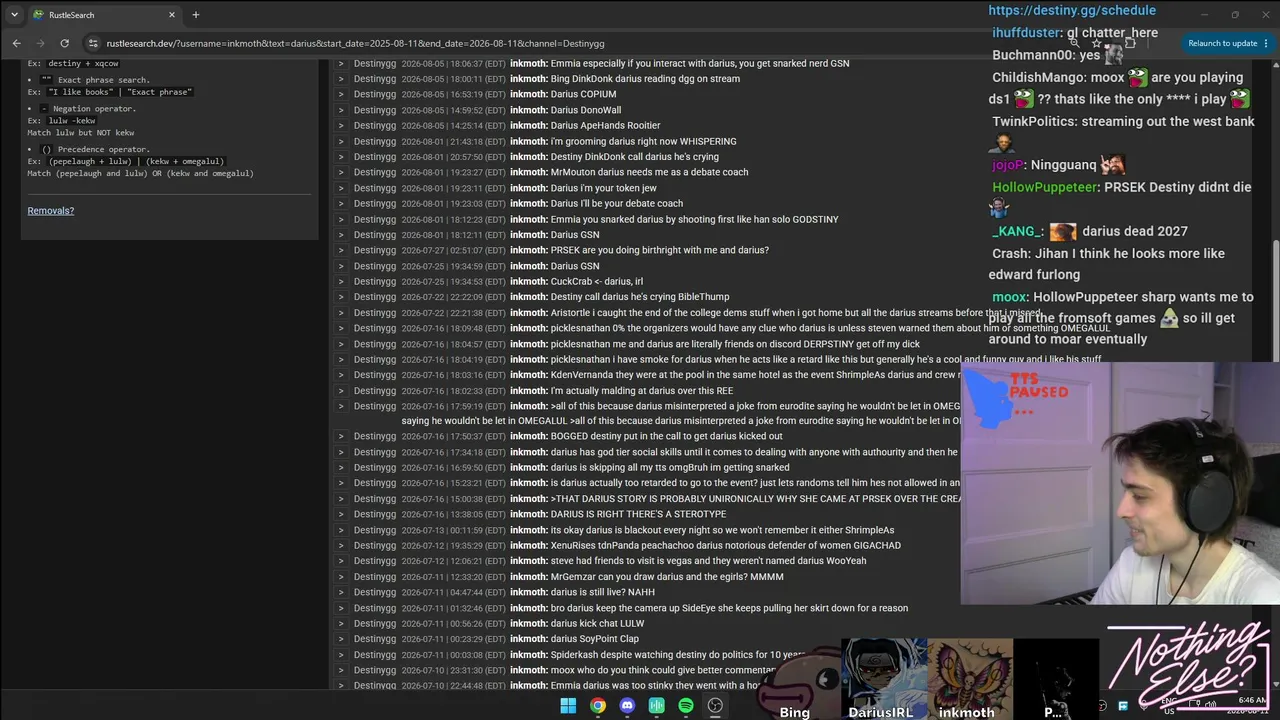Click message 'I'm actually malding at darius over this REE'
The height and width of the screenshot is (720, 1280).
pyautogui.click(x=642, y=391)
